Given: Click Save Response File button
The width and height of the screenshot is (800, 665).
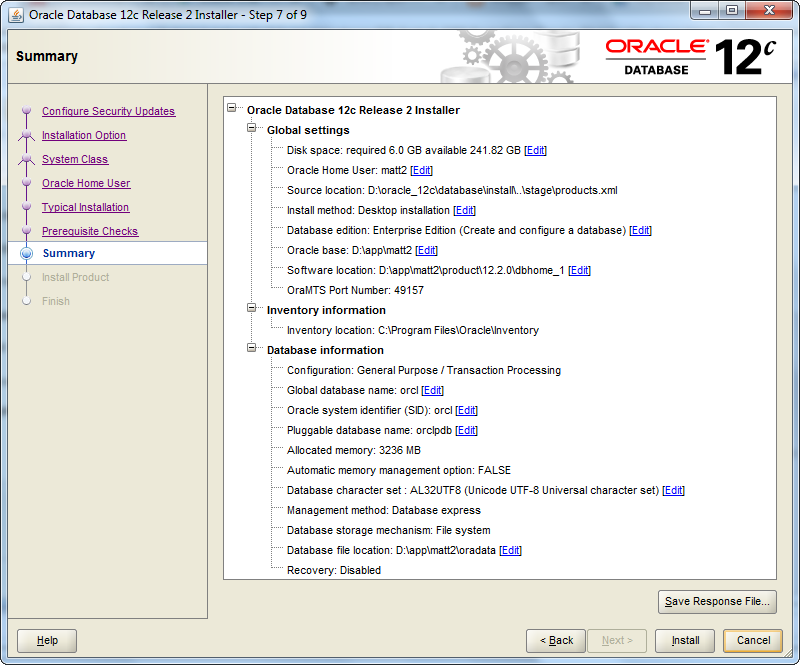Looking at the screenshot, I should 718,601.
